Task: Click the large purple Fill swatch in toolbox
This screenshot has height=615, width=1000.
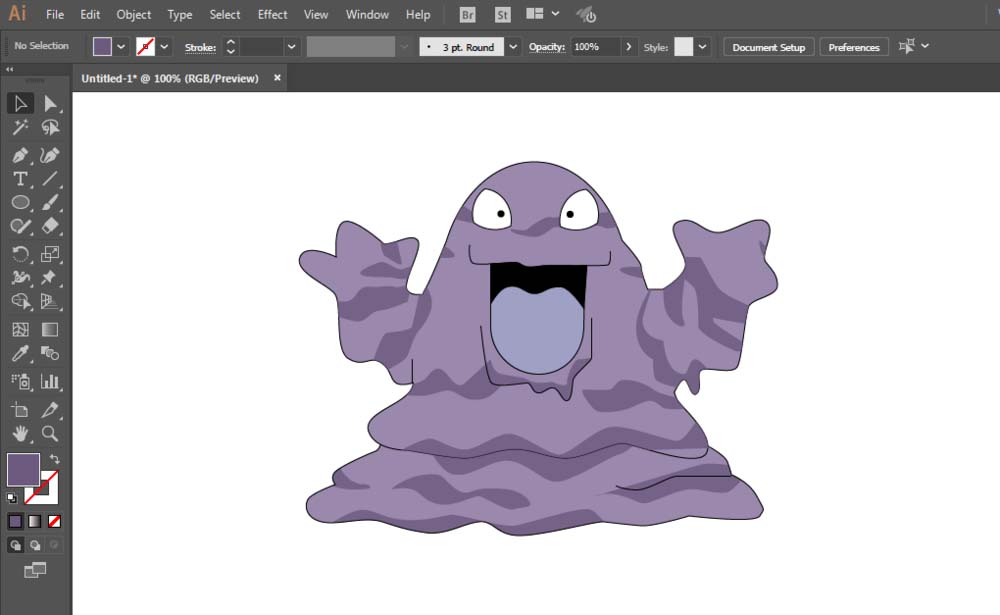Action: tap(23, 469)
